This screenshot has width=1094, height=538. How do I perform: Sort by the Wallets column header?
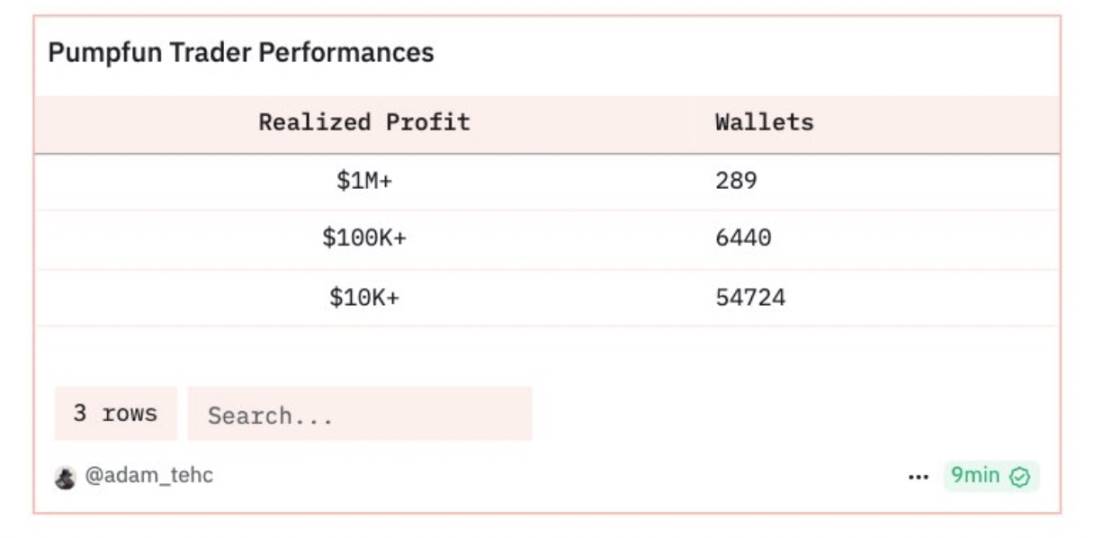point(764,123)
